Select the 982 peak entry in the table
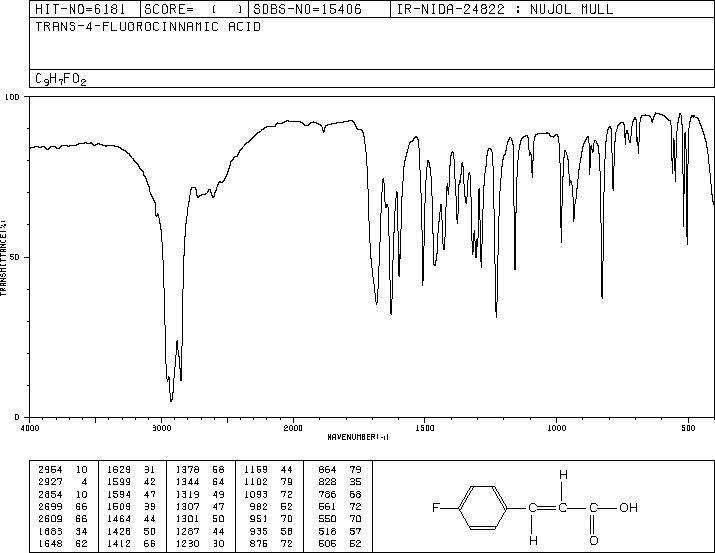Screen dimensions: 715x553 click(272, 506)
